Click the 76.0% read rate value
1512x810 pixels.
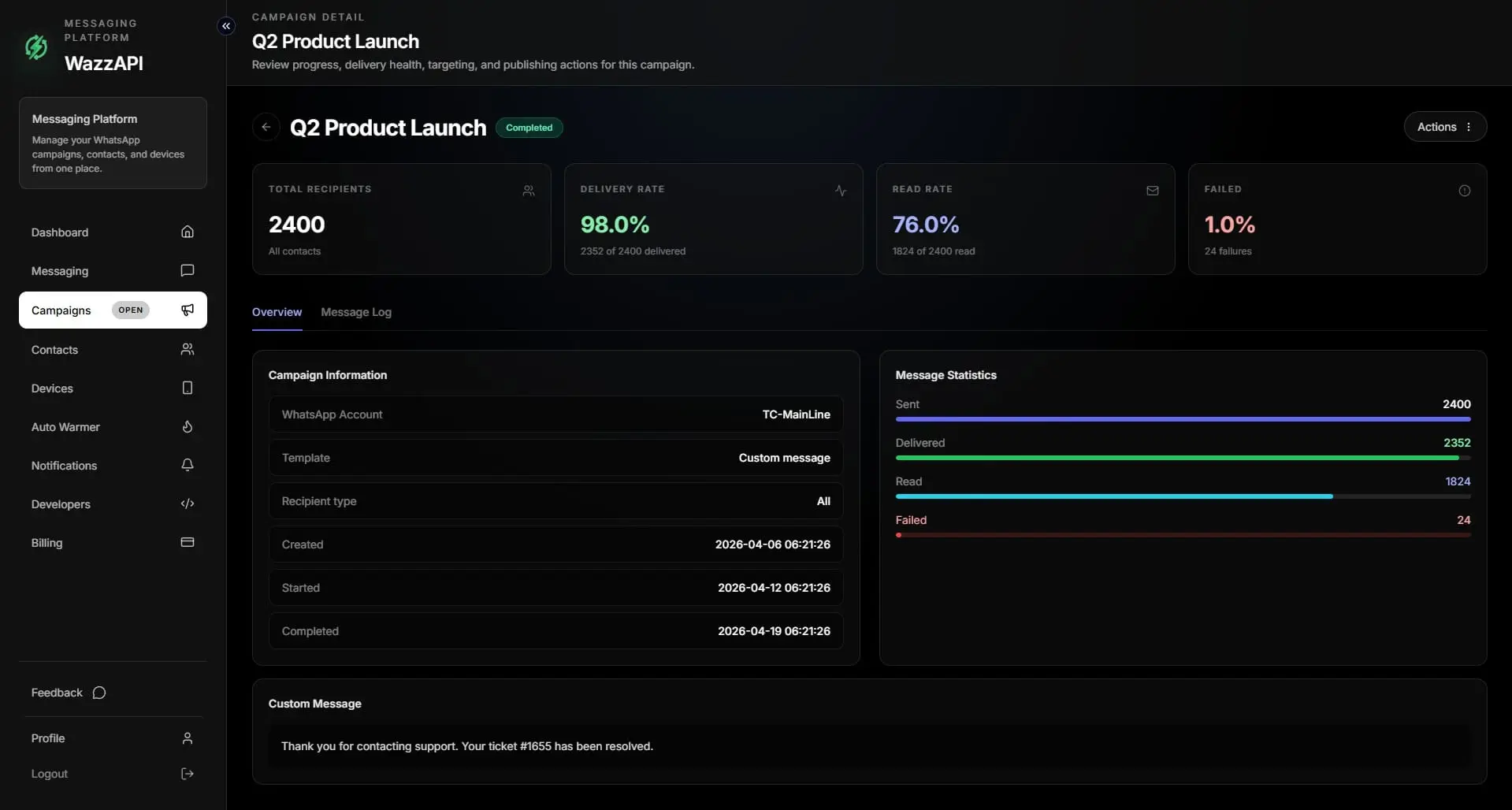tap(926, 225)
